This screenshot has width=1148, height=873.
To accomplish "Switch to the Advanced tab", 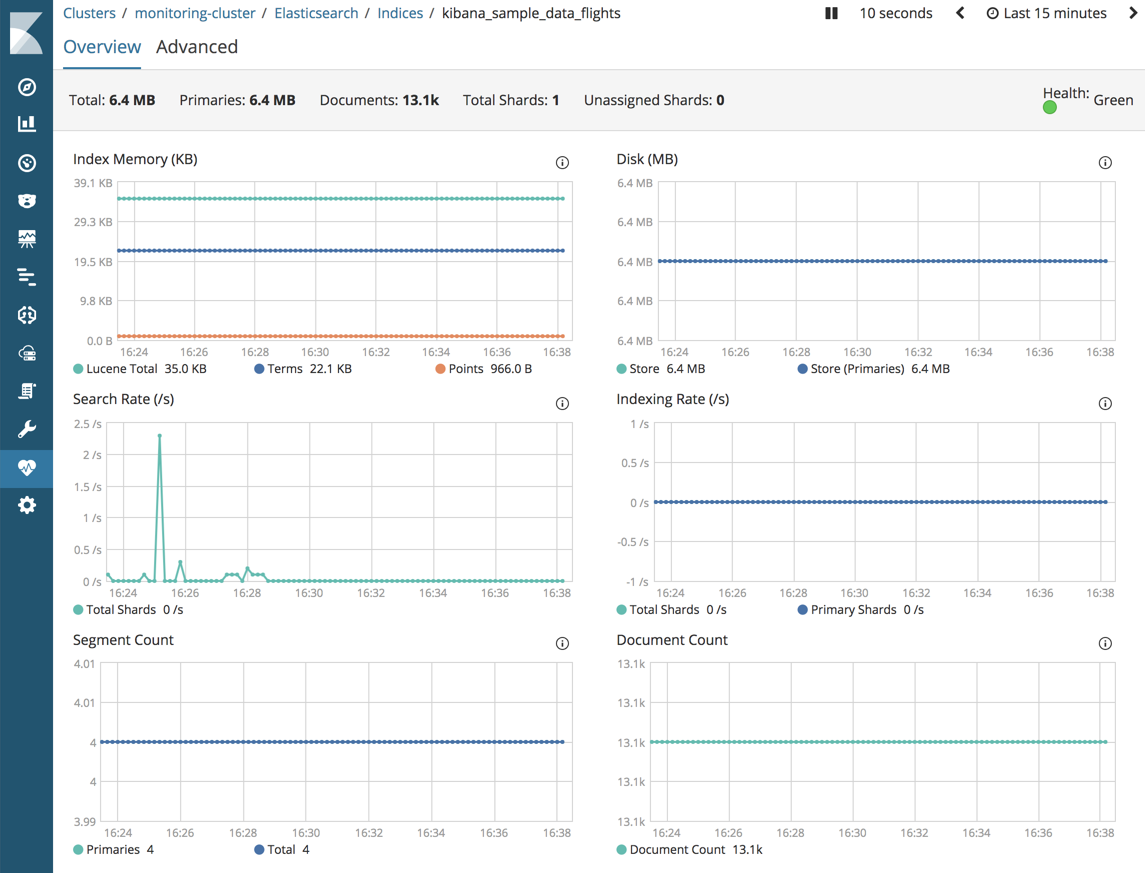I will point(197,47).
